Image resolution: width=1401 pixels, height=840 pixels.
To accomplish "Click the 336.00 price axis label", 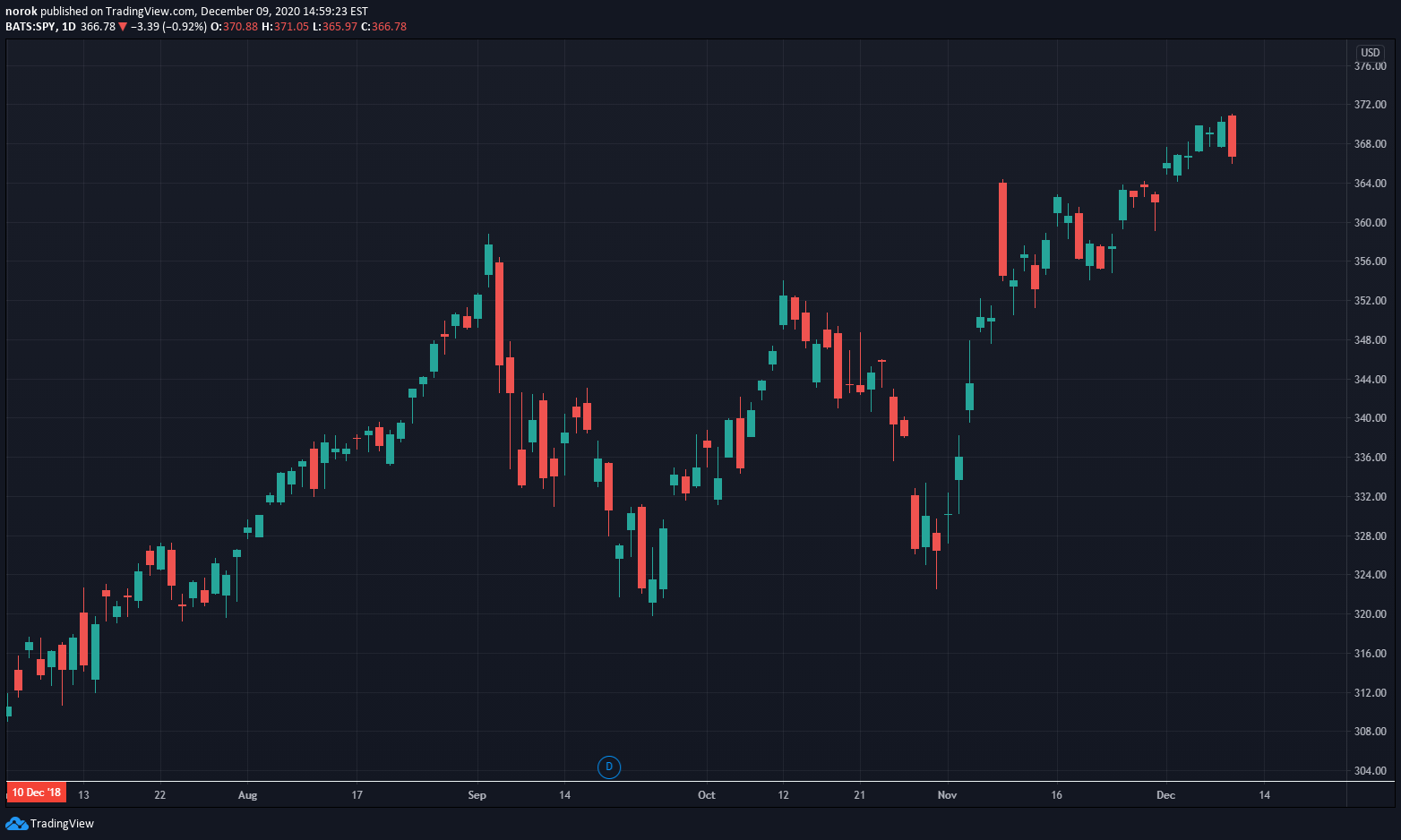I will [1370, 458].
